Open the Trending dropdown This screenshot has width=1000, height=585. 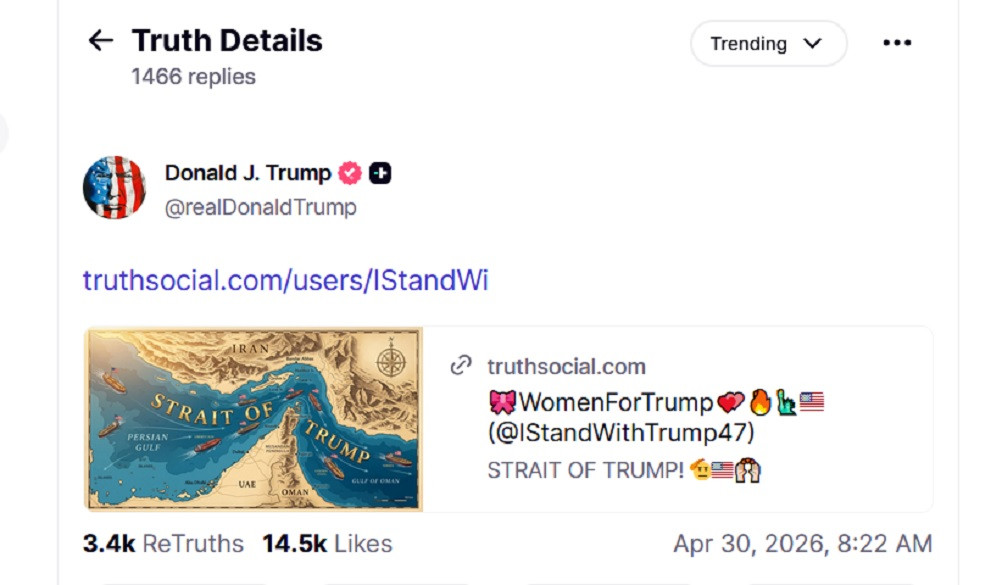tap(768, 43)
